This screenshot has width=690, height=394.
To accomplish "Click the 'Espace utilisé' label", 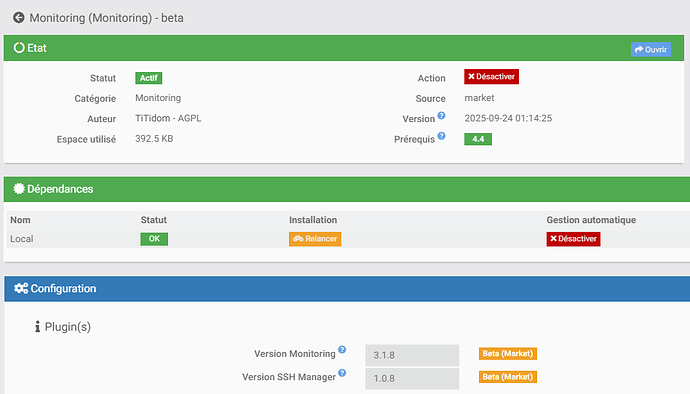I will coord(86,140).
